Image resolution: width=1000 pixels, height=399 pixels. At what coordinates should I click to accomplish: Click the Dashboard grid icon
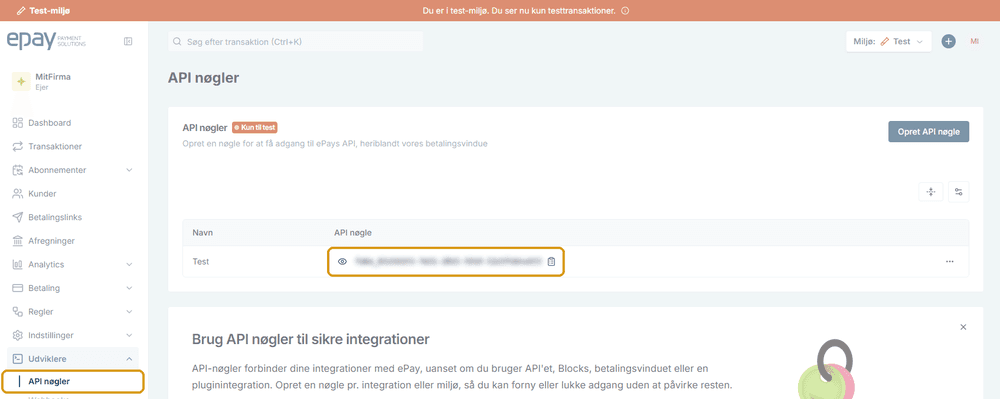(18, 123)
